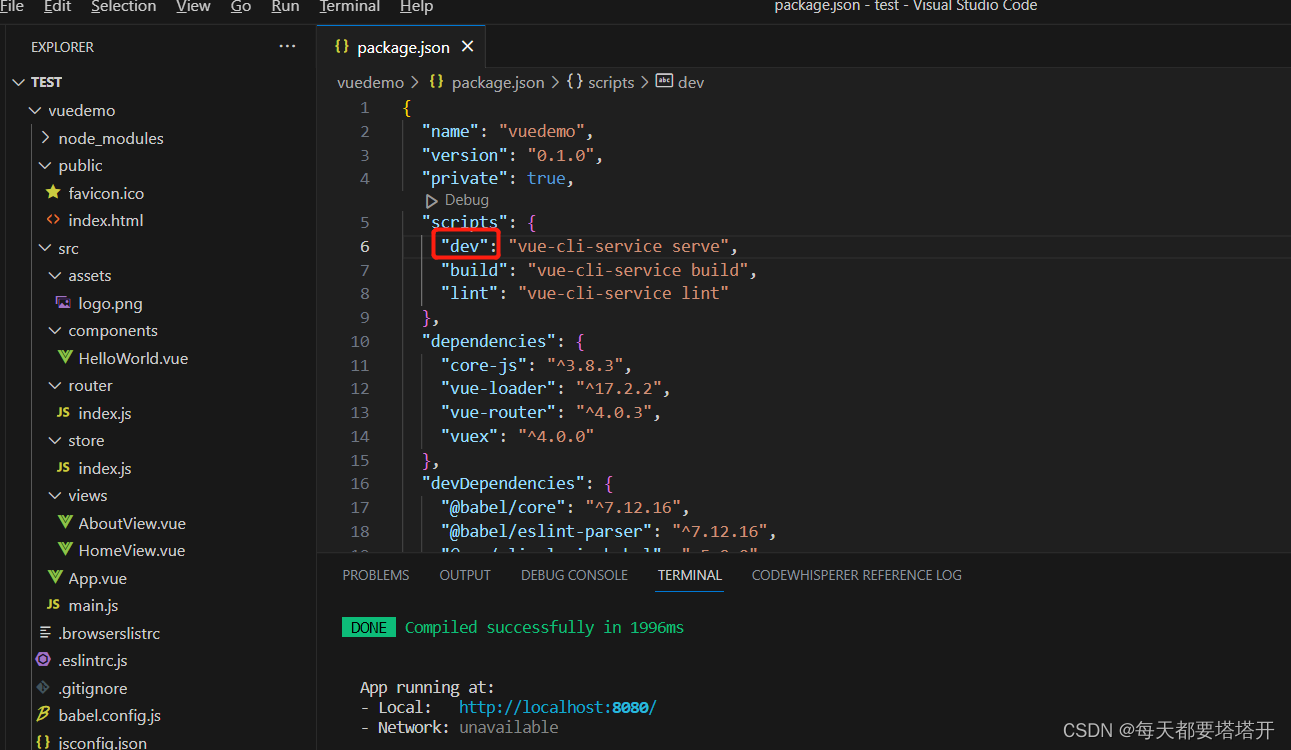Switch to CODEWHISPERER REFERENCE LOG tab
Image resolution: width=1291 pixels, height=750 pixels.
pos(857,575)
